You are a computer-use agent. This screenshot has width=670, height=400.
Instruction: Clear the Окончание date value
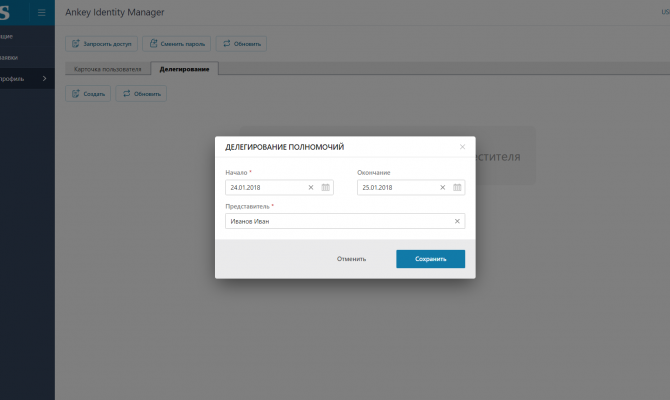pos(443,187)
